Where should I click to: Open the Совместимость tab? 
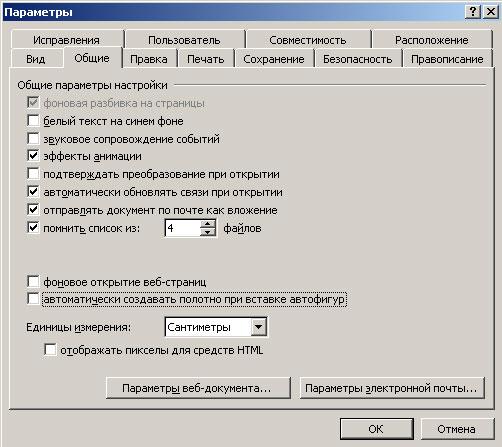tap(308, 40)
